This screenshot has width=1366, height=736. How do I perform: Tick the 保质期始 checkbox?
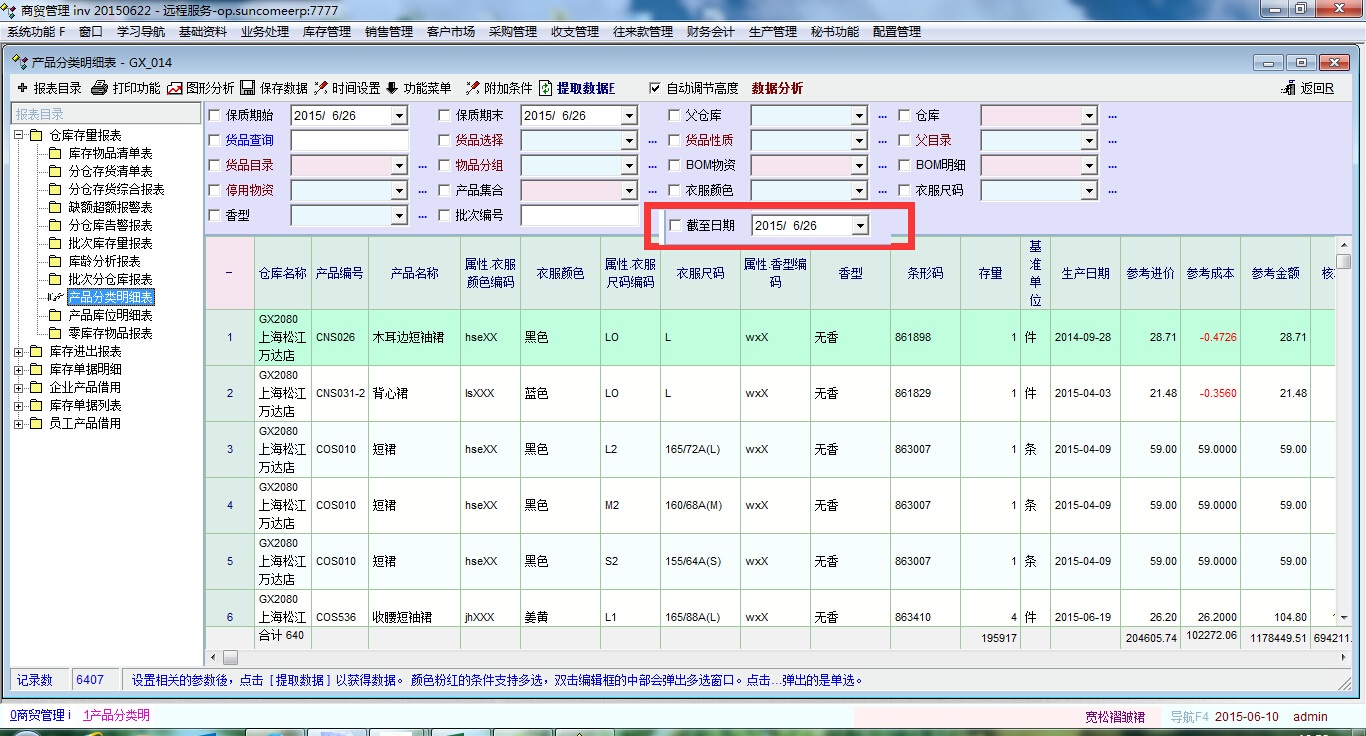click(x=215, y=116)
